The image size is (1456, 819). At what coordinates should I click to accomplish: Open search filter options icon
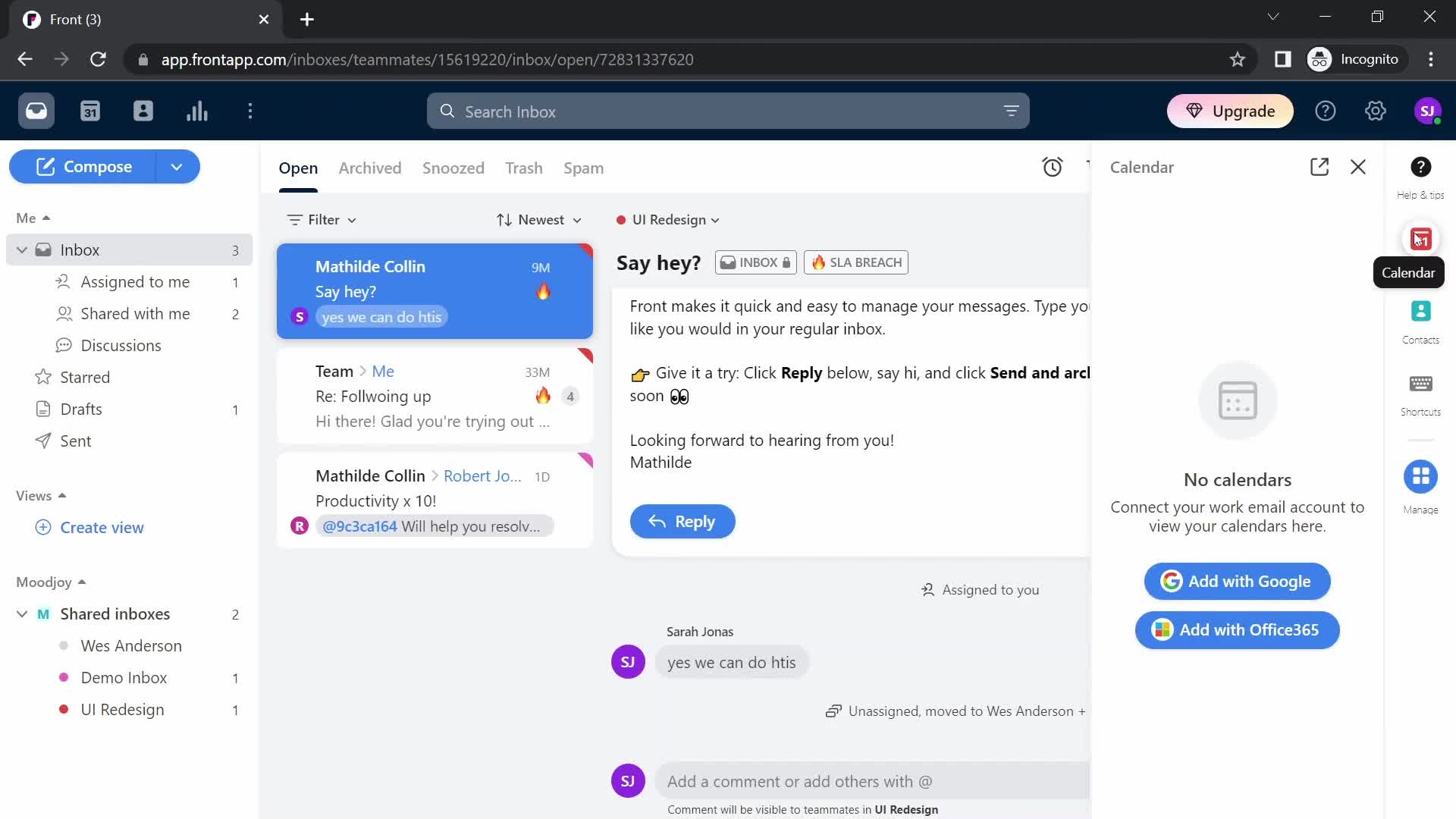(x=1011, y=111)
